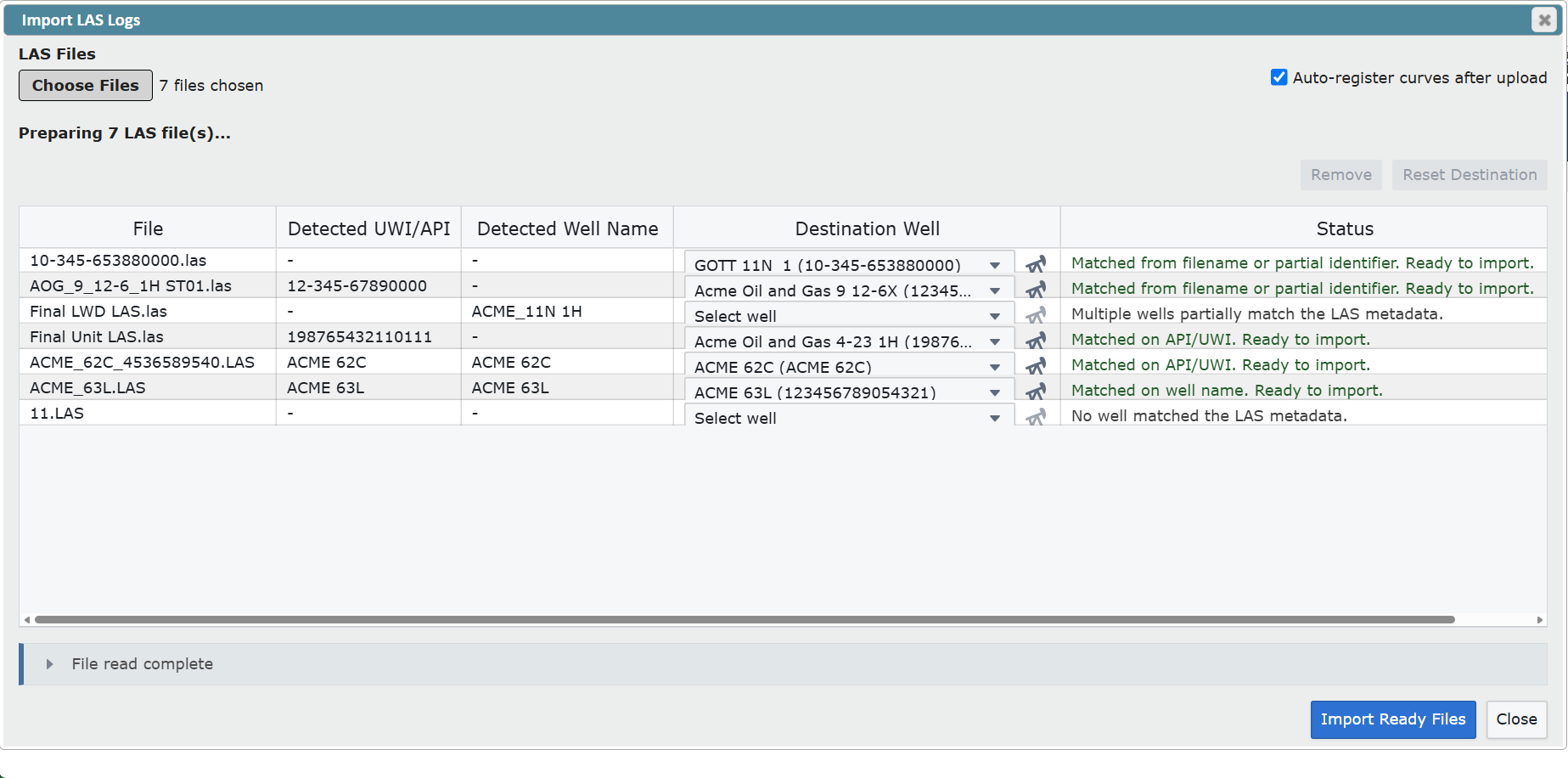Image resolution: width=1568 pixels, height=778 pixels.
Task: Click the well icon for 10-345-653880000.las row
Action: (1036, 264)
